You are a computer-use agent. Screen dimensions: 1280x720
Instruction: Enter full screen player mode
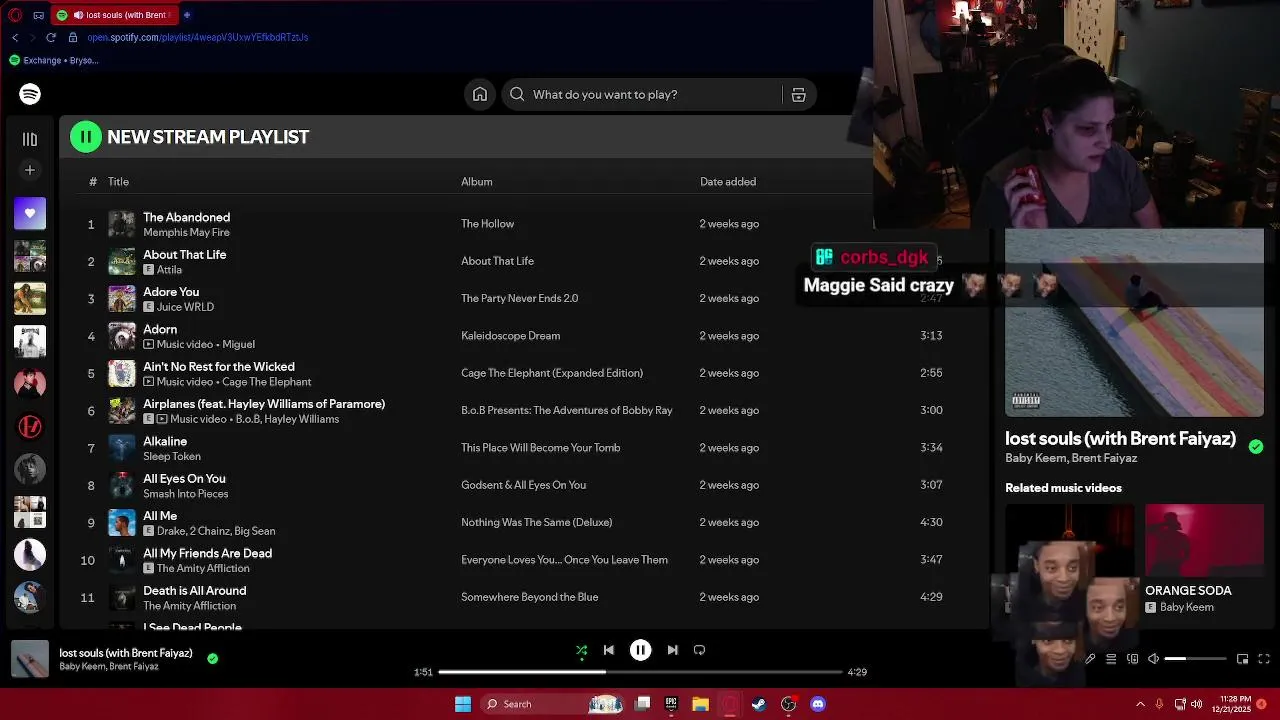[1264, 659]
